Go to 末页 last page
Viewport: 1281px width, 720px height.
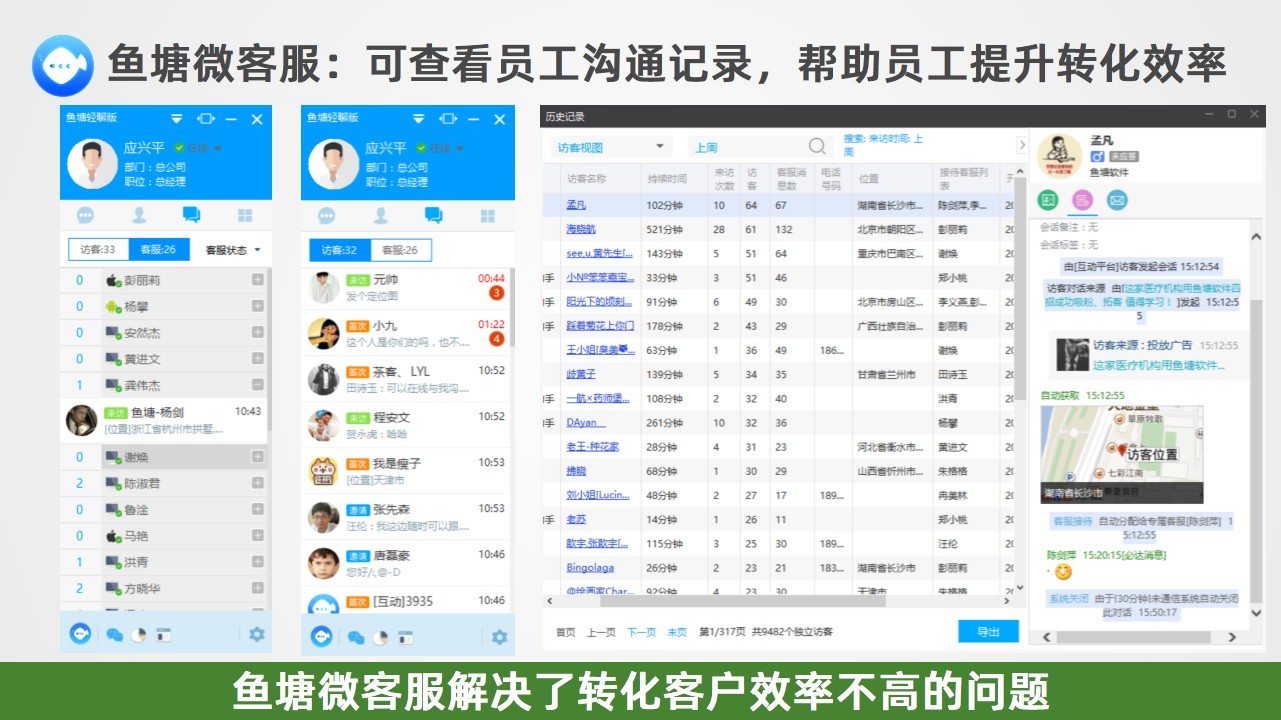point(677,632)
